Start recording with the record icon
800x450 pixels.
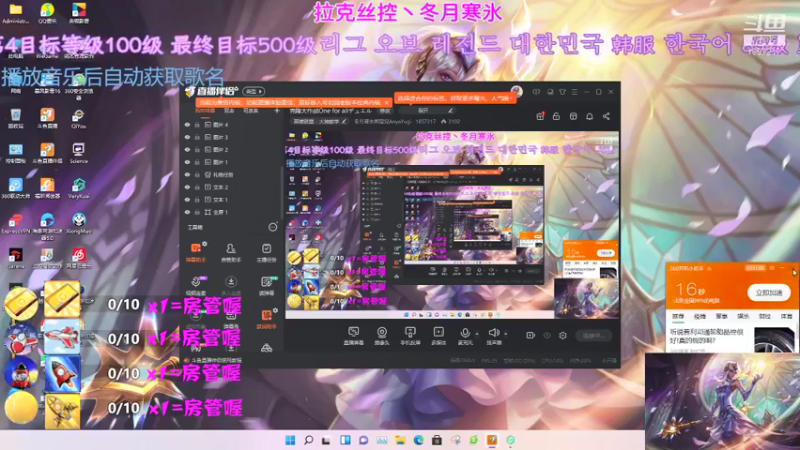pos(530,335)
